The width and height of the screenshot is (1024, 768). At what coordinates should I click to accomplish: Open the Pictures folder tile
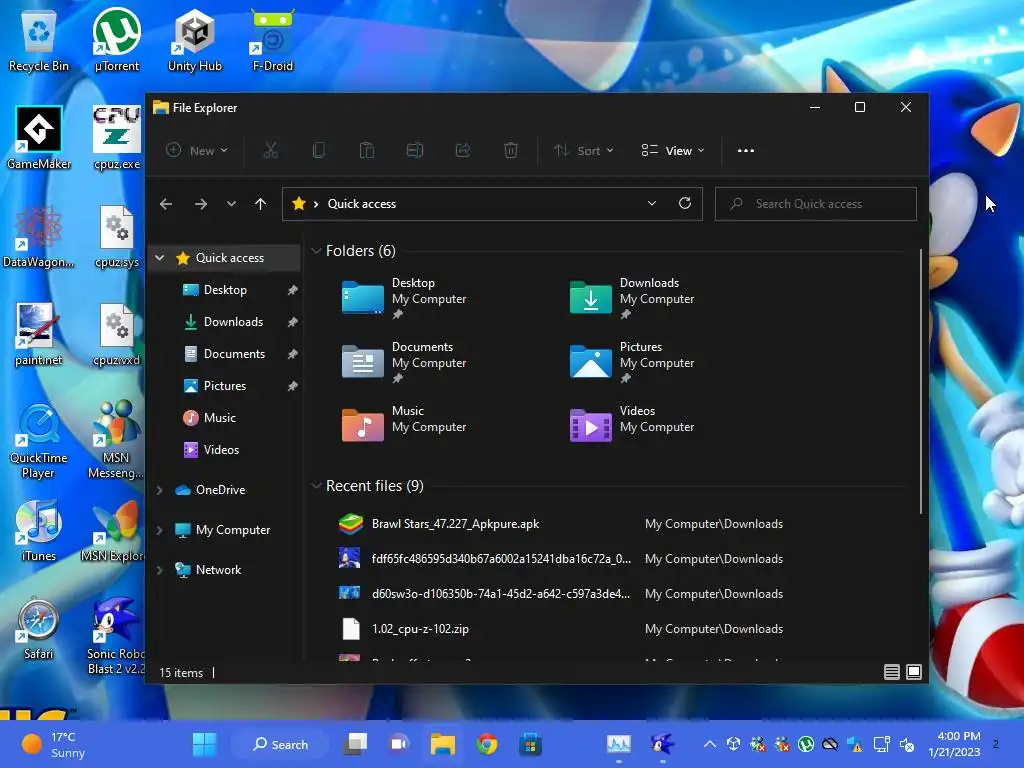pyautogui.click(x=632, y=362)
